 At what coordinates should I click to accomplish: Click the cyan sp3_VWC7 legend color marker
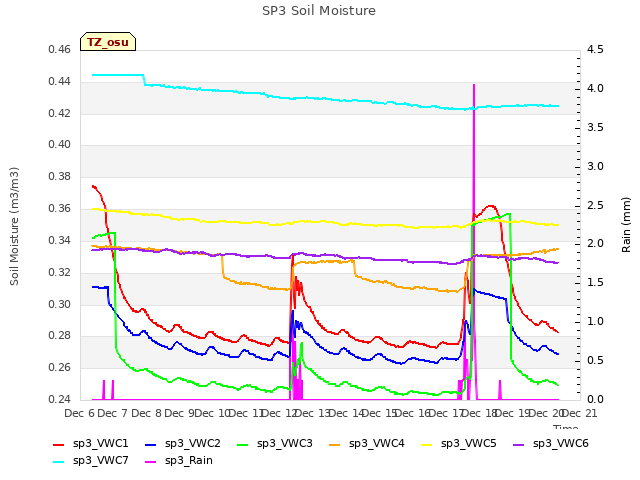(59, 462)
